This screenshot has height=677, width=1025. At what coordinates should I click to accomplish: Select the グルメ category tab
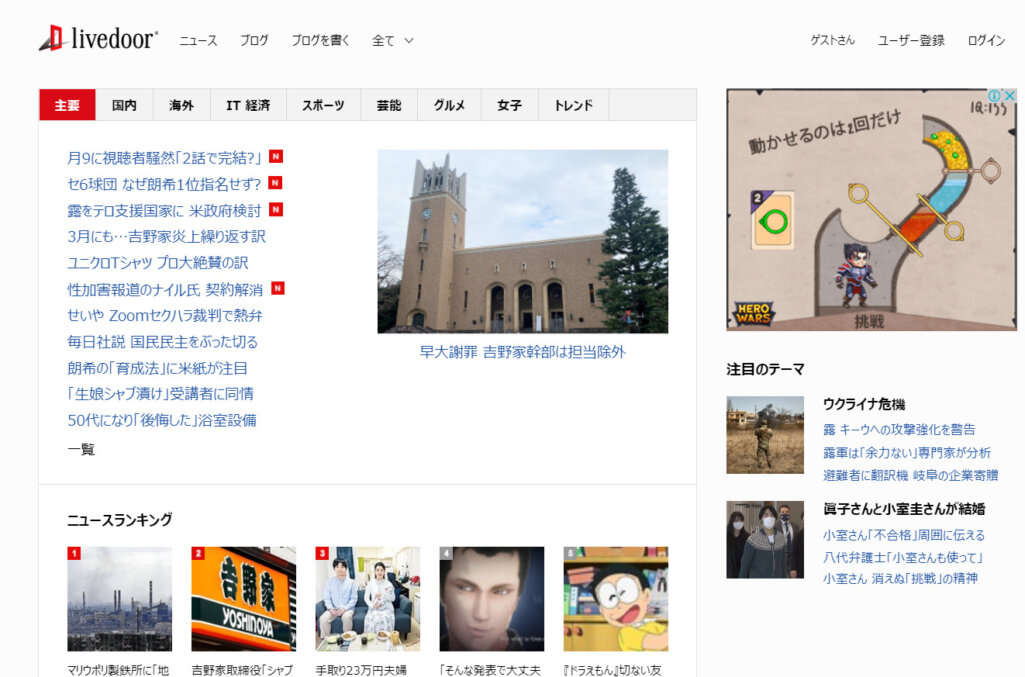[449, 104]
